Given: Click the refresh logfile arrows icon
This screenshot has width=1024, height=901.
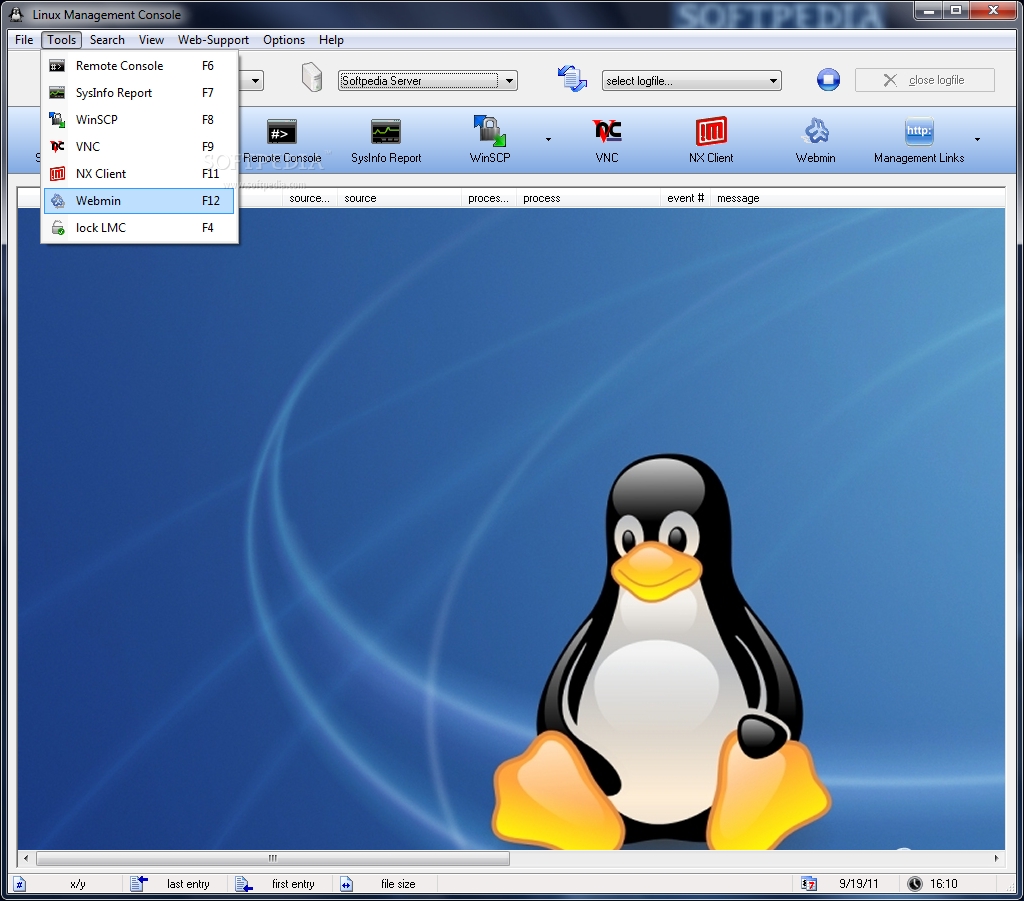Looking at the screenshot, I should click(x=572, y=79).
